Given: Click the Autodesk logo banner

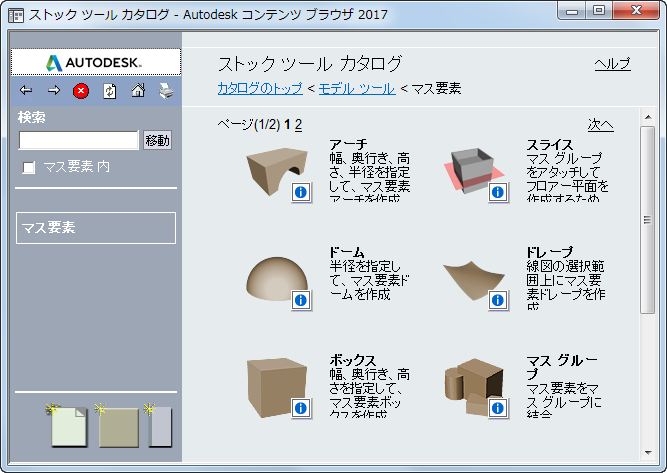Looking at the screenshot, I should tap(96, 62).
